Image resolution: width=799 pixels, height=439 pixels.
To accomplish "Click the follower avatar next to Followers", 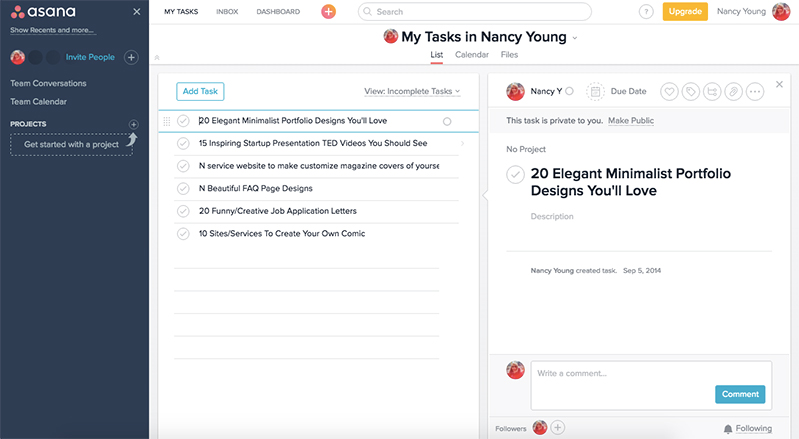I will pyautogui.click(x=540, y=428).
